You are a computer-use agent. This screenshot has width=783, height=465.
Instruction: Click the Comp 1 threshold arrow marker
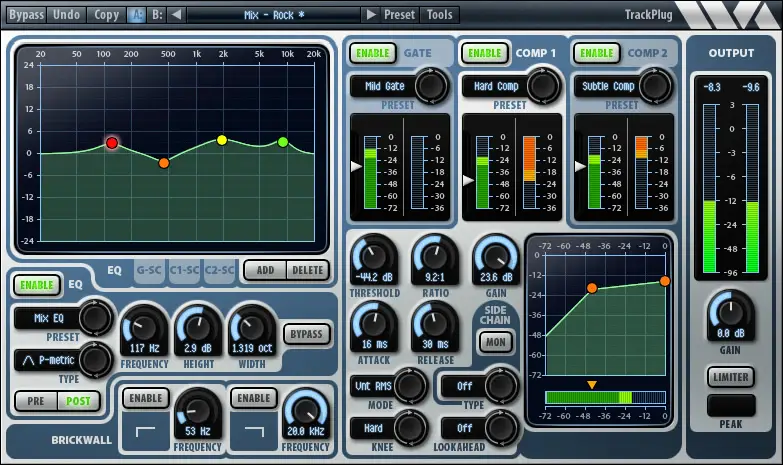(x=468, y=180)
